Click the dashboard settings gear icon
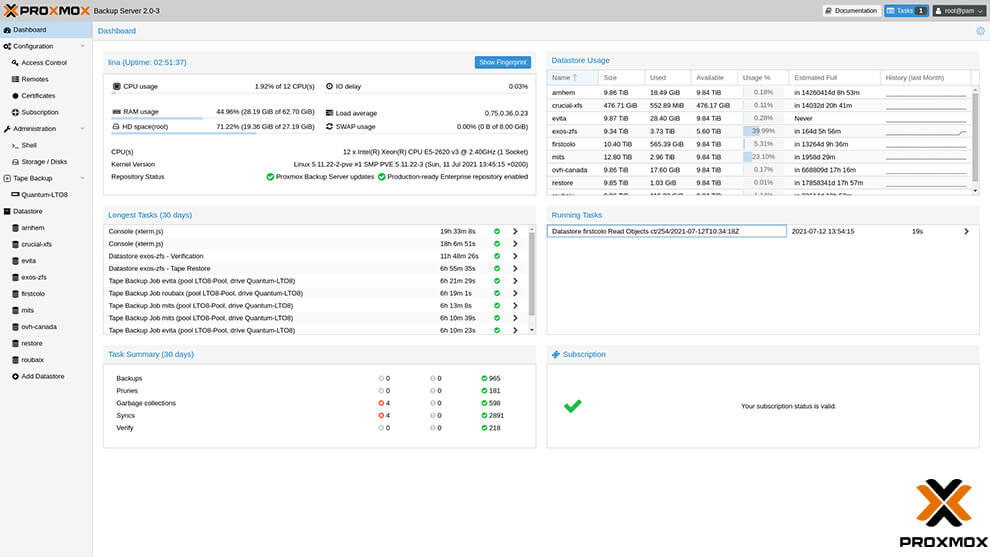Viewport: 990px width, 557px height. coord(981,30)
